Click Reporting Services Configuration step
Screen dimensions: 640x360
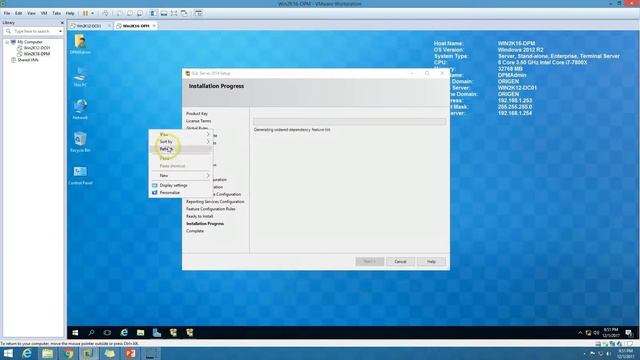coord(215,202)
